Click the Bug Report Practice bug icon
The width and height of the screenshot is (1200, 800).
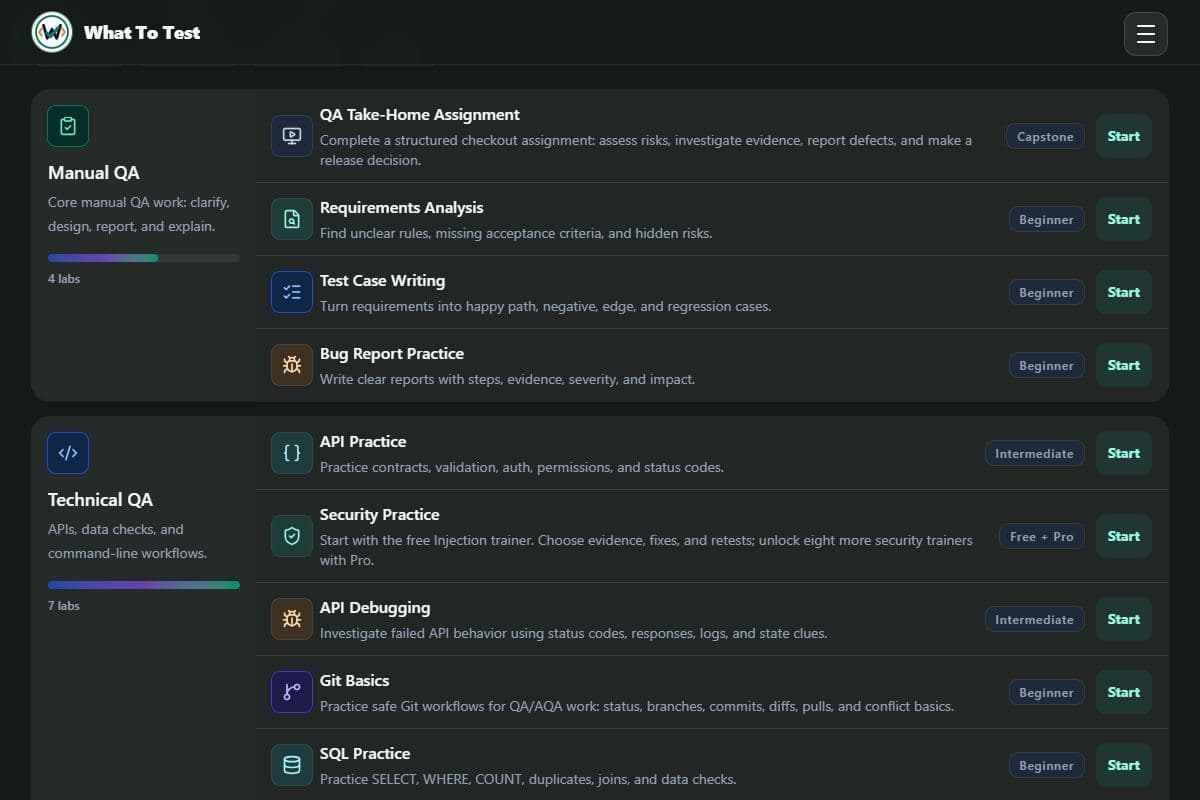coord(292,365)
